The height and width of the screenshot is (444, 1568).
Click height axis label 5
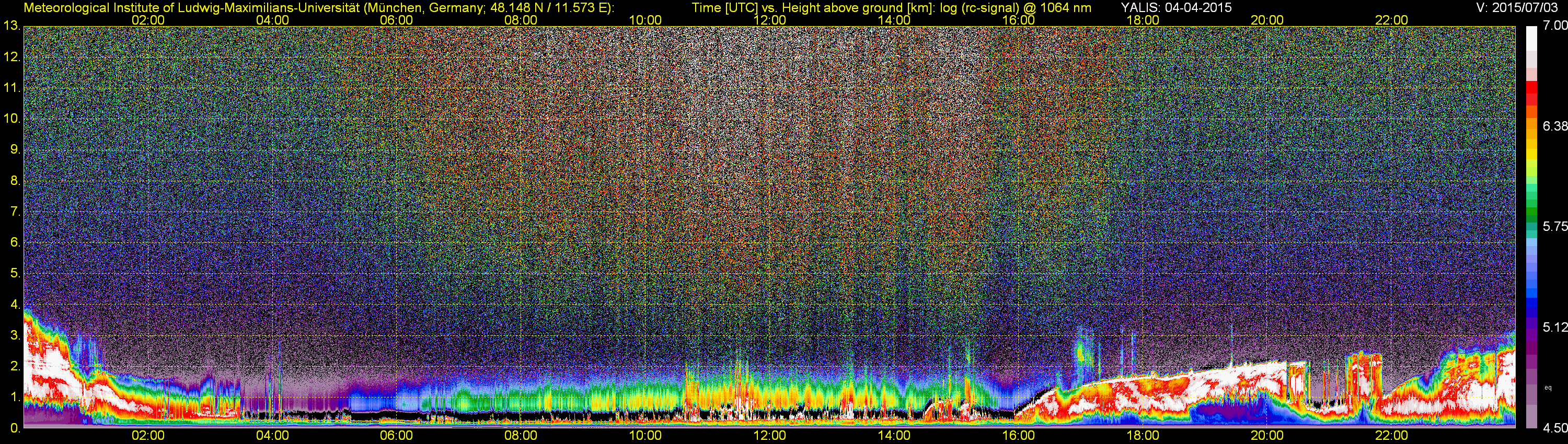pyautogui.click(x=15, y=273)
